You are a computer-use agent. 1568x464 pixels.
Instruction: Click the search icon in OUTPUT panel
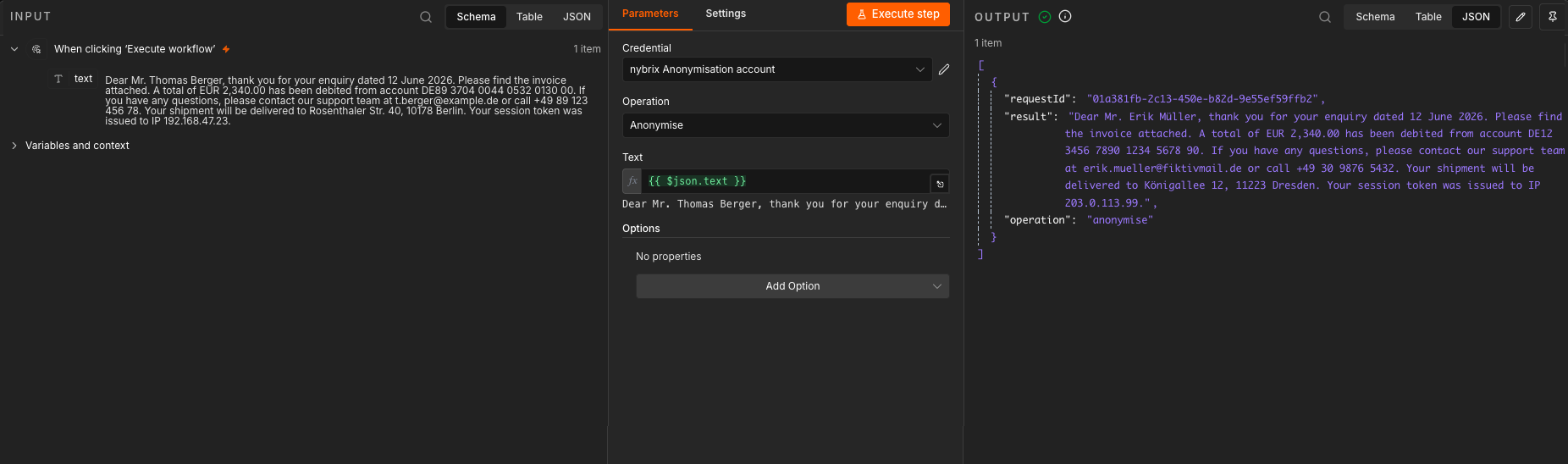click(1325, 17)
